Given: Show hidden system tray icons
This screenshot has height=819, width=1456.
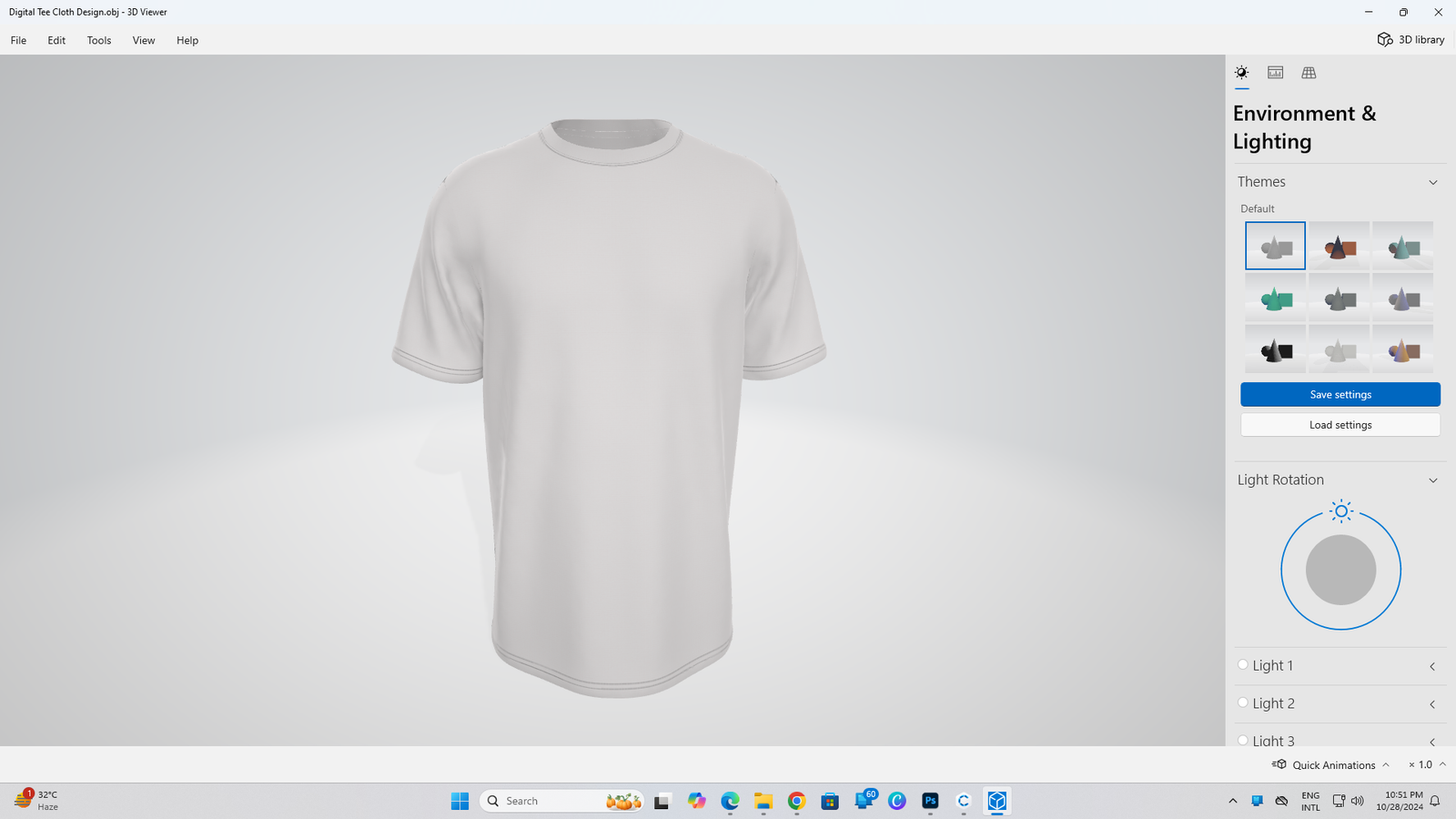Looking at the screenshot, I should coord(1233,801).
